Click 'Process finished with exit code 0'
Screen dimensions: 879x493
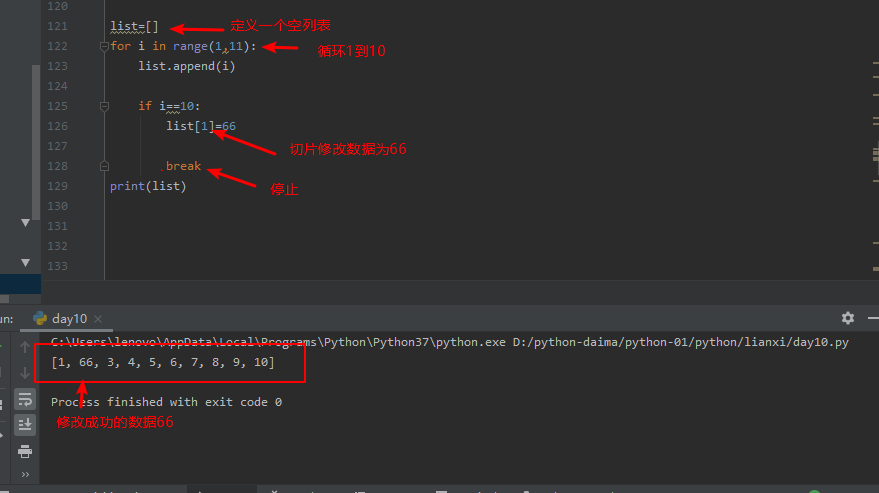[166, 402]
